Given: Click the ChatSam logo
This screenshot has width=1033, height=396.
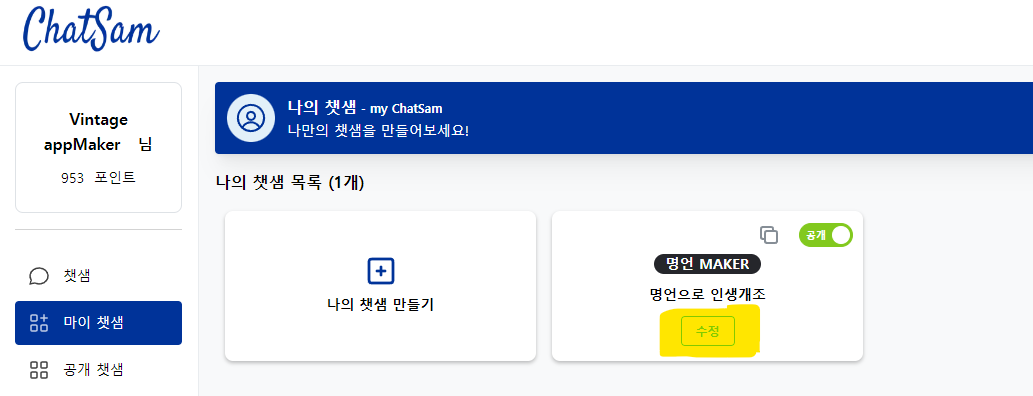Looking at the screenshot, I should pyautogui.click(x=91, y=30).
